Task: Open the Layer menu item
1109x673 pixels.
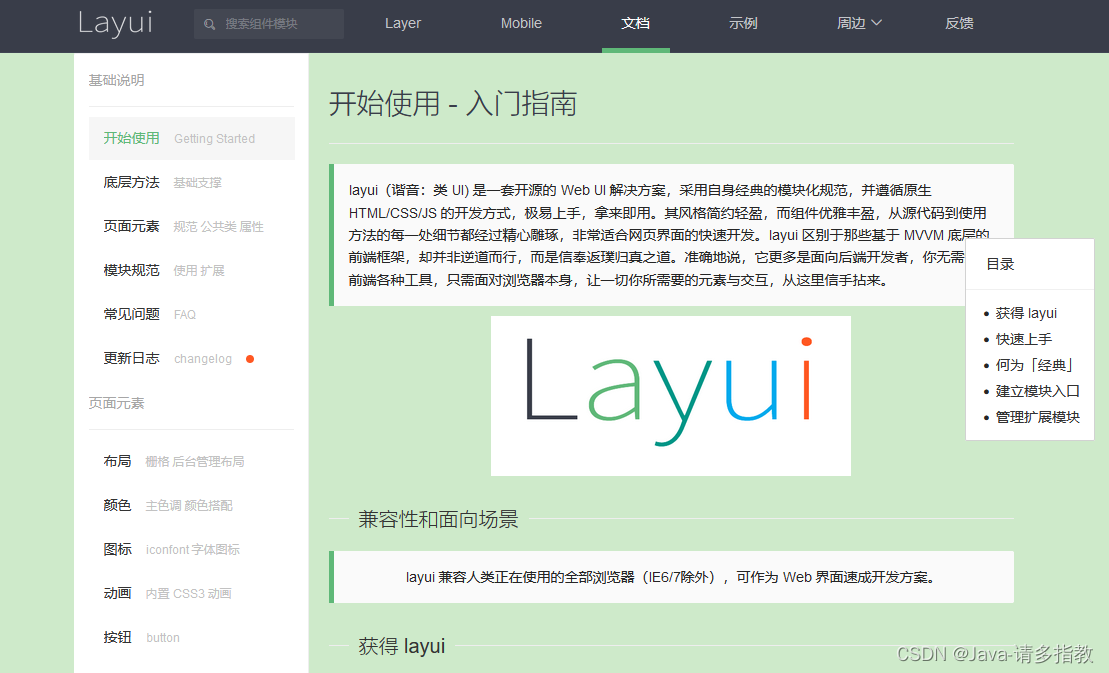Action: 403,23
